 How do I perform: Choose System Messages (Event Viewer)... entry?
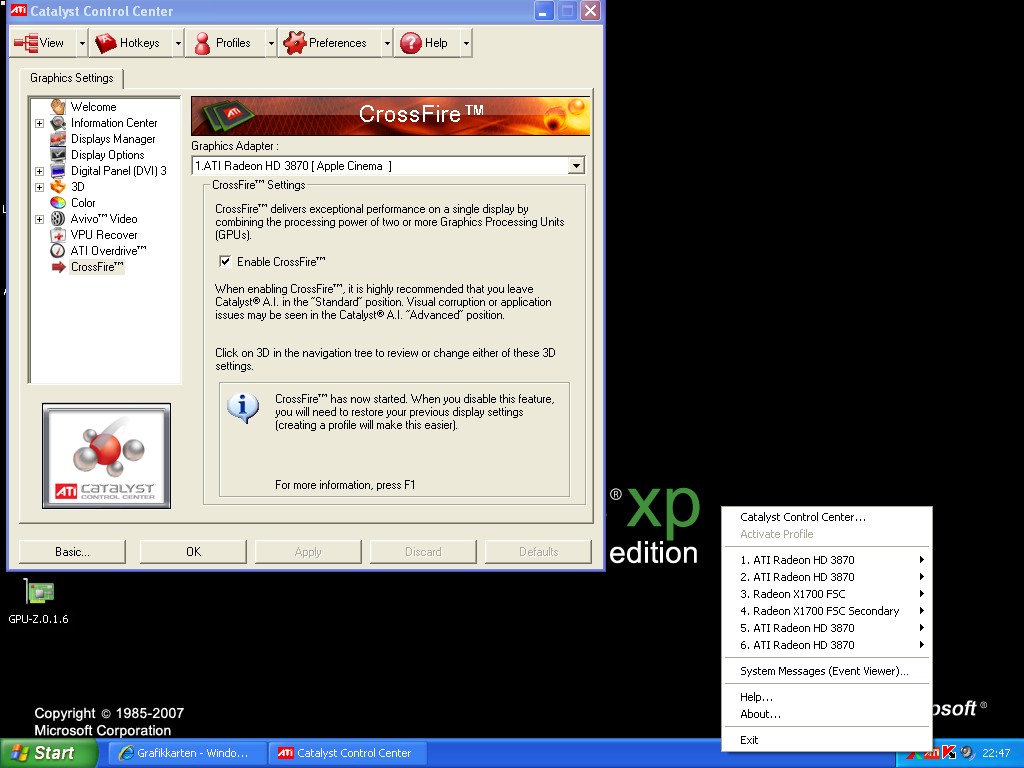point(826,671)
